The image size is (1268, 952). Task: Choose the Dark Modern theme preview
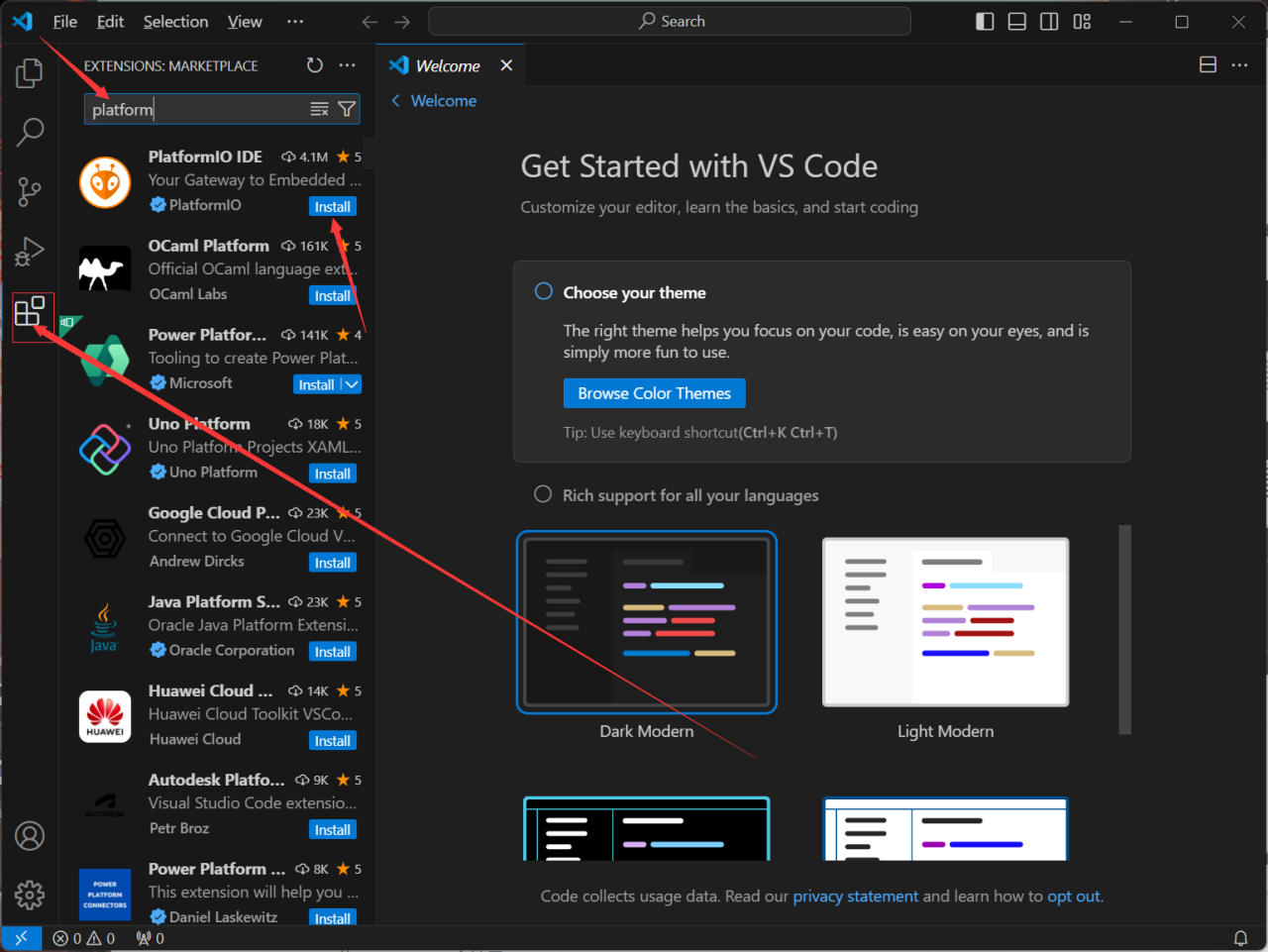click(x=647, y=622)
